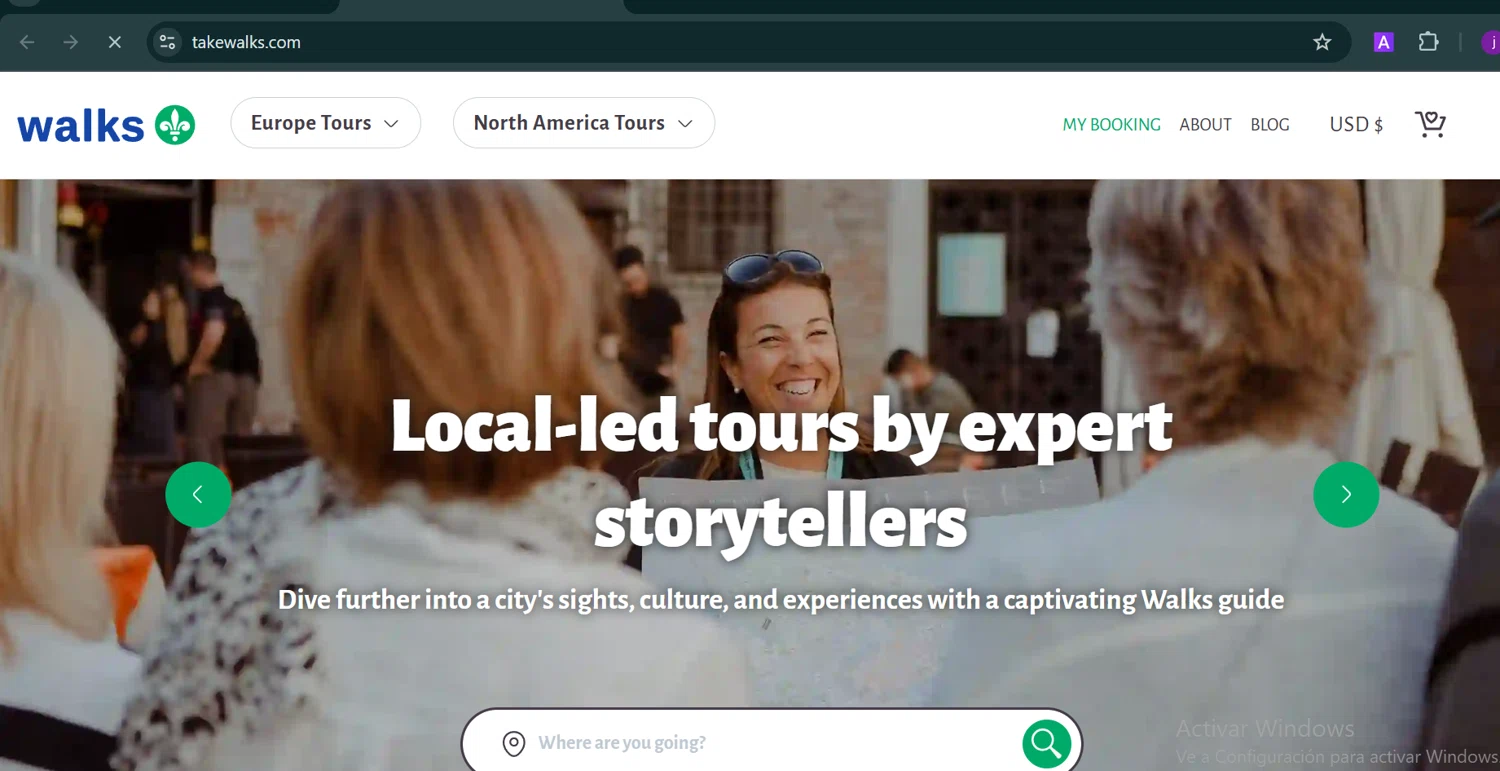This screenshot has width=1500, height=771.
Task: Click the purple A extension icon
Action: 1383,42
